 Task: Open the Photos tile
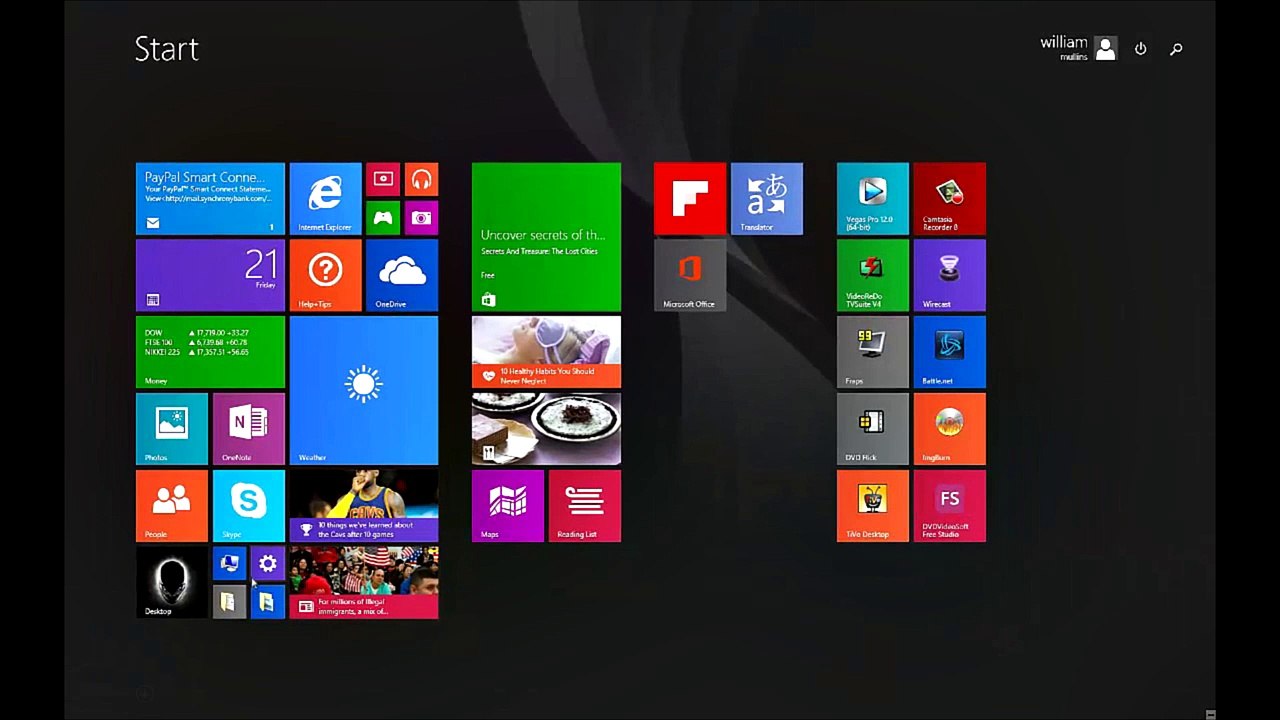coord(172,429)
